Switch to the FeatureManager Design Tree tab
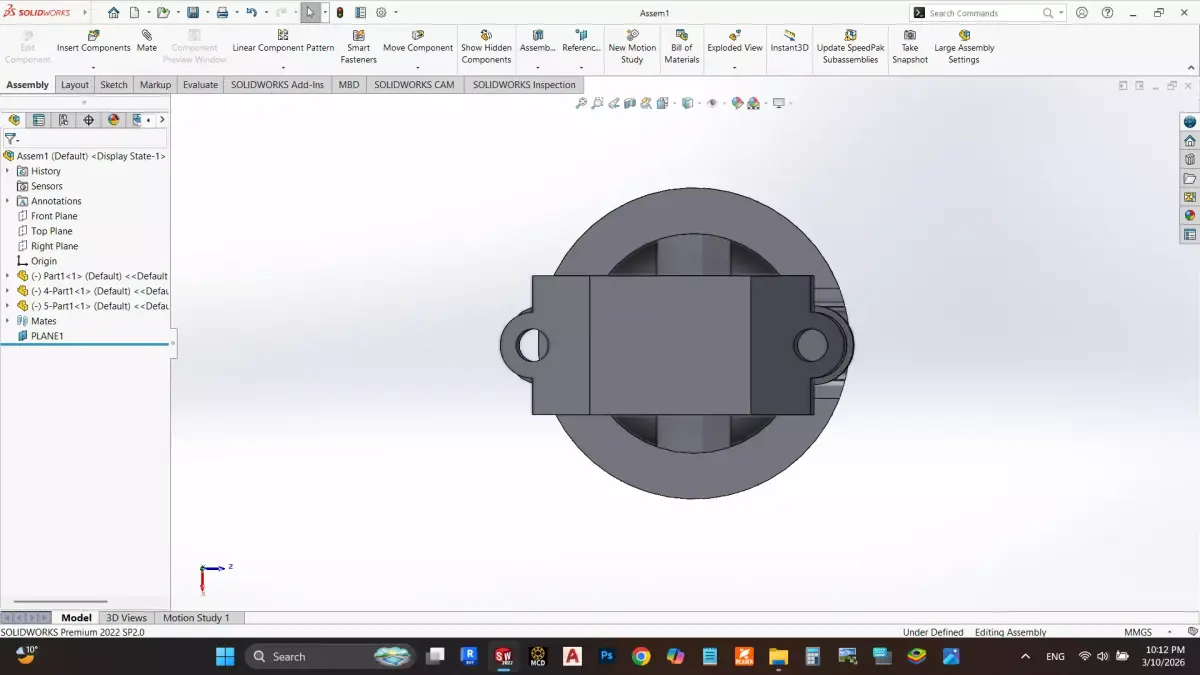Screen dimensions: 1200x675 [x=14, y=120]
